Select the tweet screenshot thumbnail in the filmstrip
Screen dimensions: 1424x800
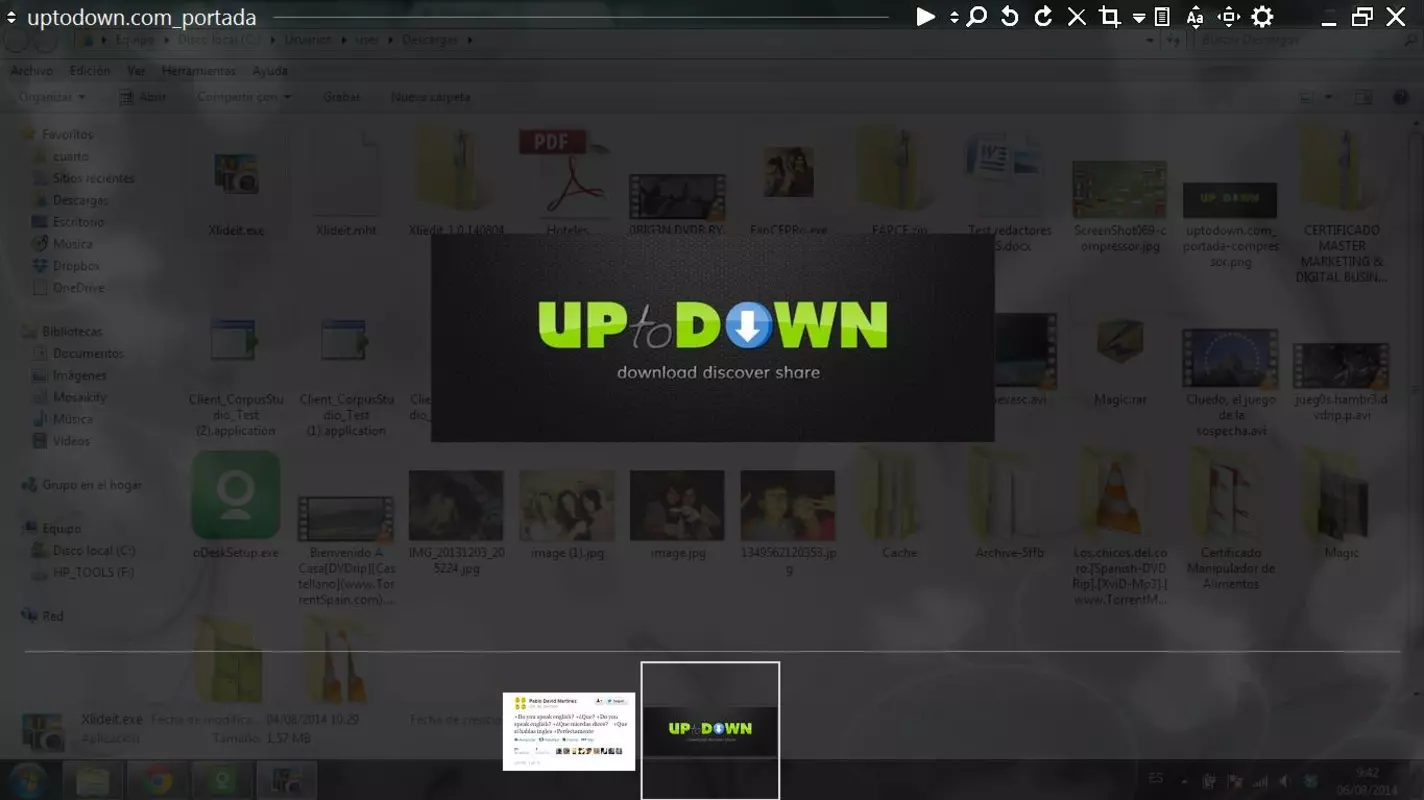(569, 731)
